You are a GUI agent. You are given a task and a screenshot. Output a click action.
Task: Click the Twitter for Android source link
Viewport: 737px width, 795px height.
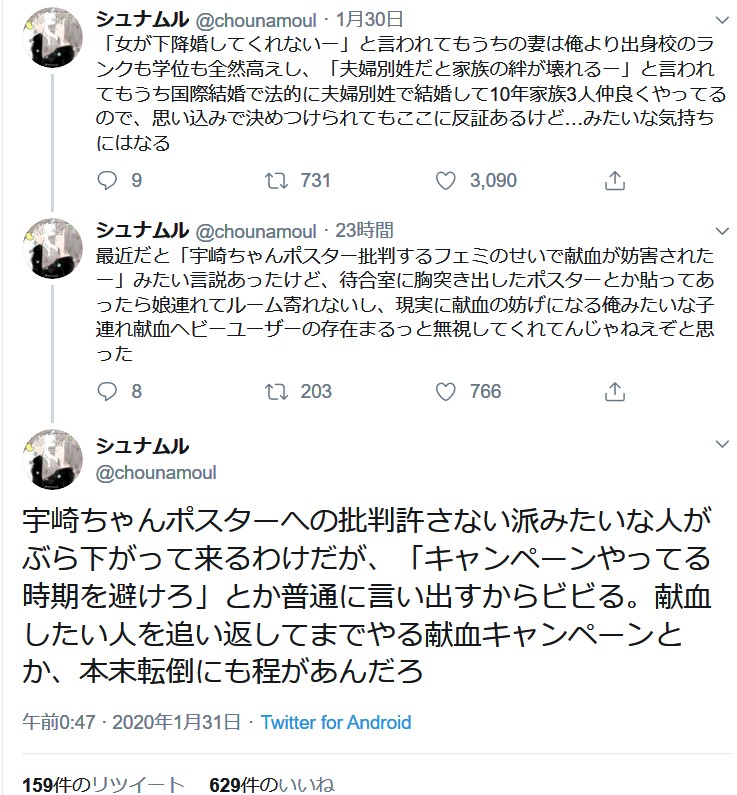click(x=336, y=722)
